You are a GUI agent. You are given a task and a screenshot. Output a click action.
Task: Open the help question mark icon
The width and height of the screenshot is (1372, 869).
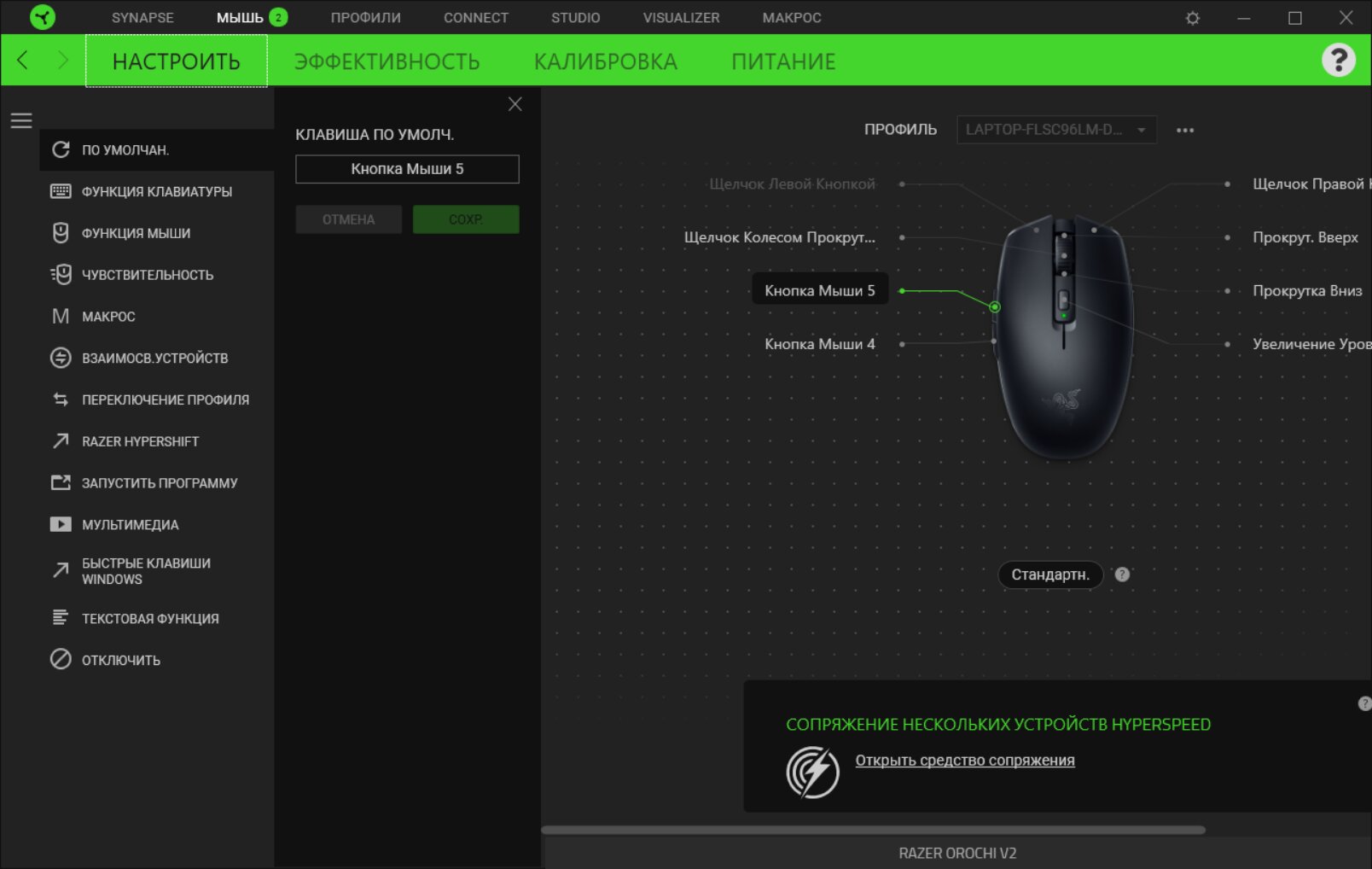click(x=1338, y=60)
